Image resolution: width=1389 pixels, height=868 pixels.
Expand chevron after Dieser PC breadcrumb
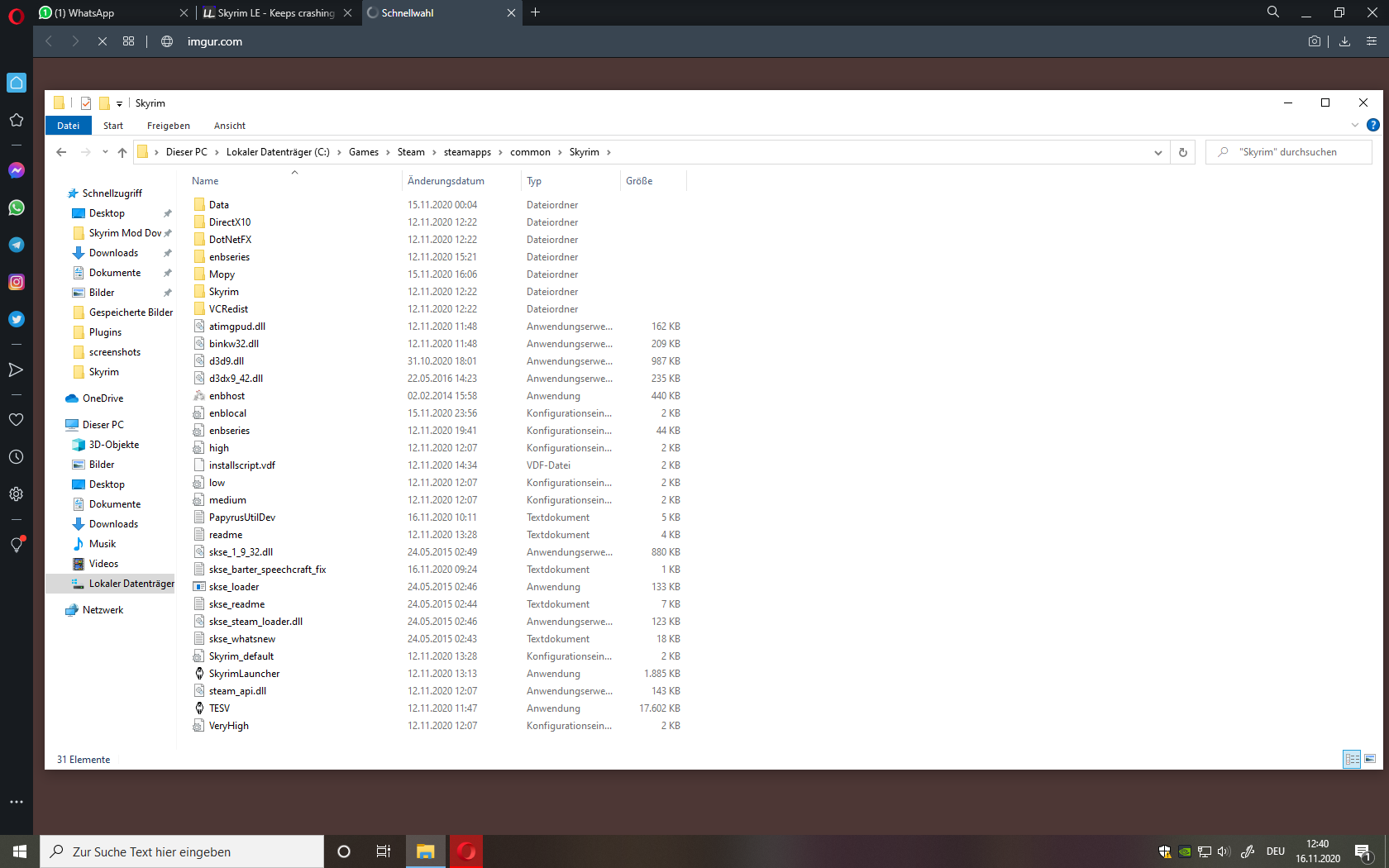pos(217,152)
